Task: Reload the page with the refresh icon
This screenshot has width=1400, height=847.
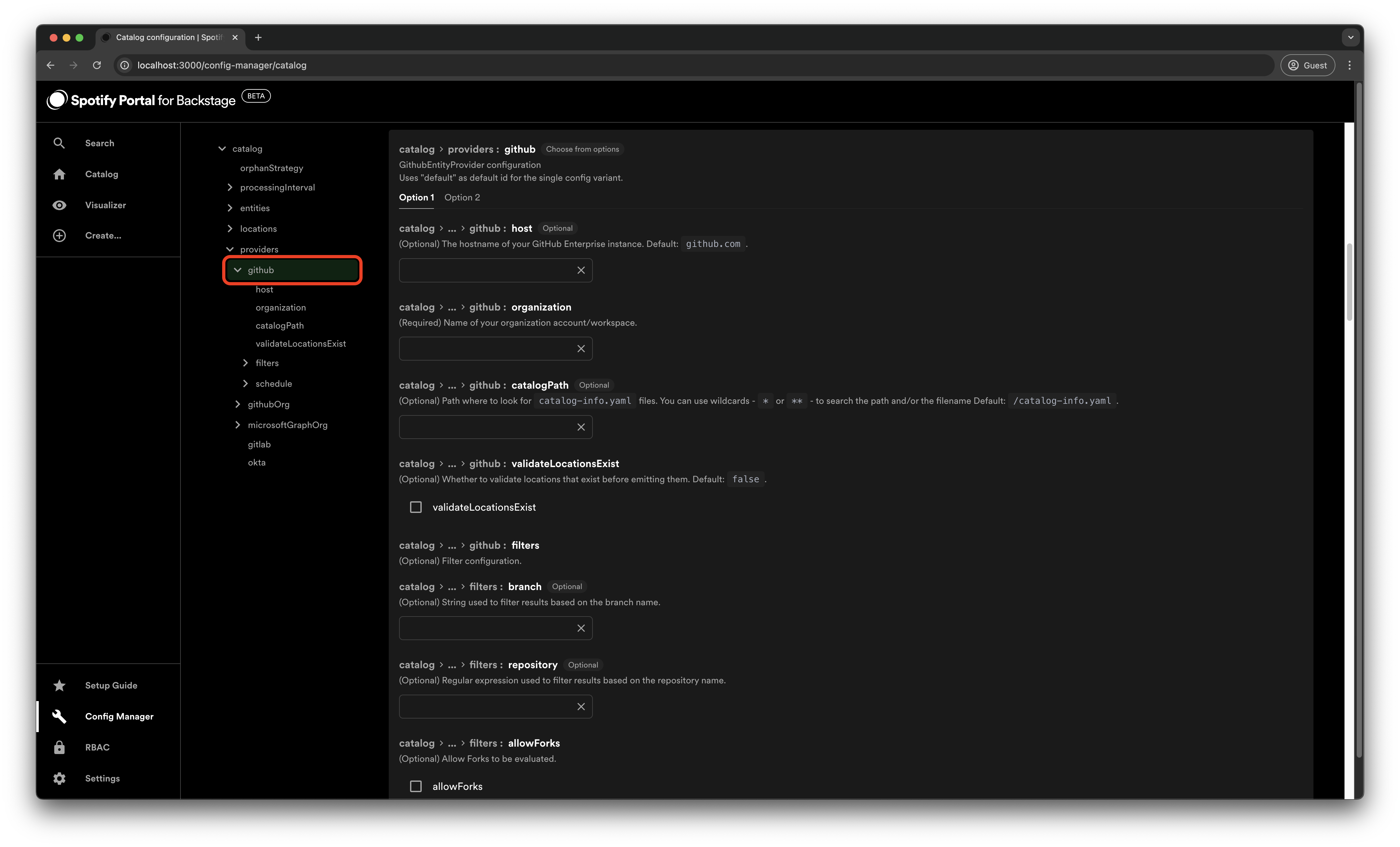Action: [97, 65]
